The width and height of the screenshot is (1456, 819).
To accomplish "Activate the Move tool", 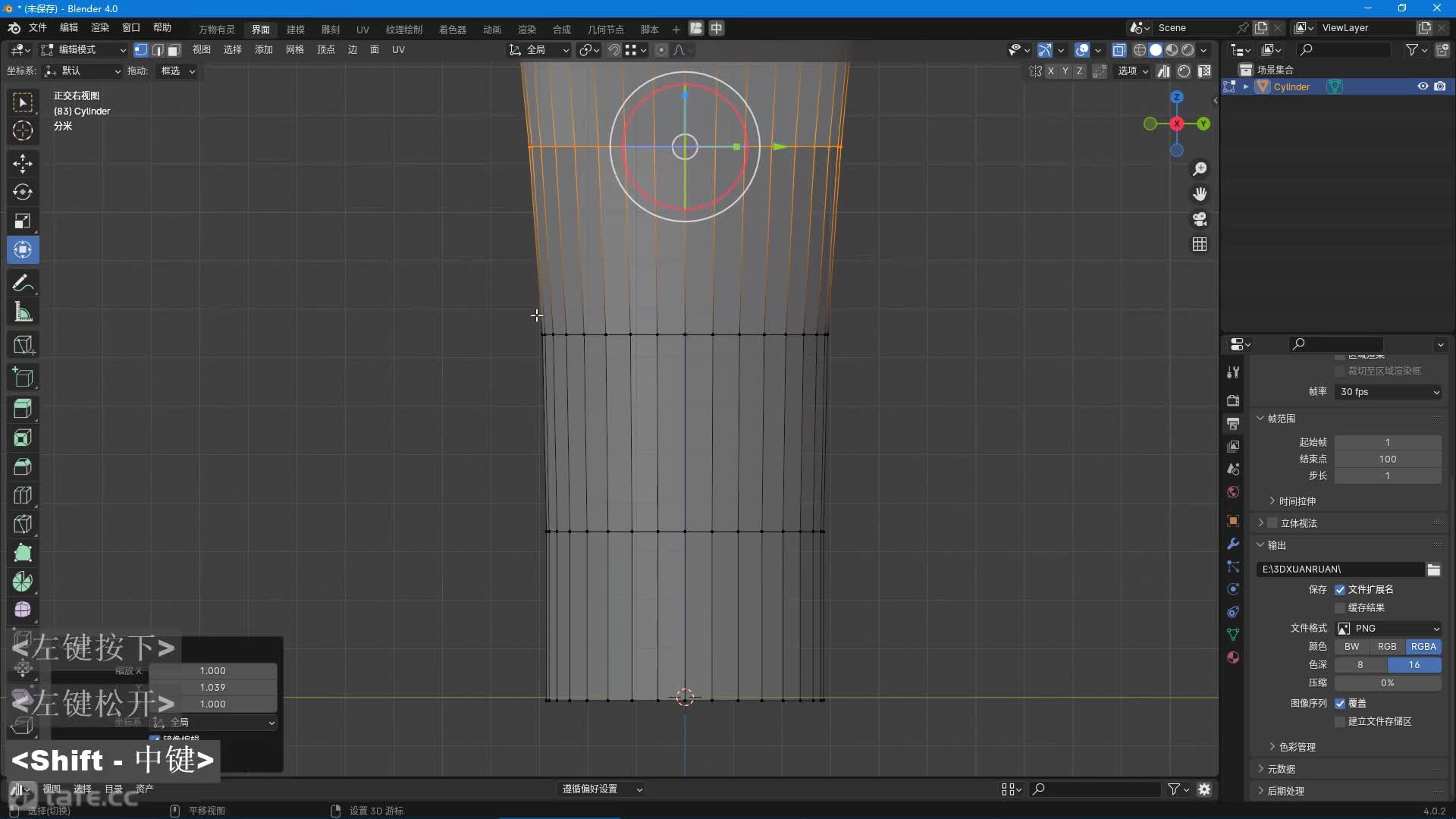I will point(23,163).
